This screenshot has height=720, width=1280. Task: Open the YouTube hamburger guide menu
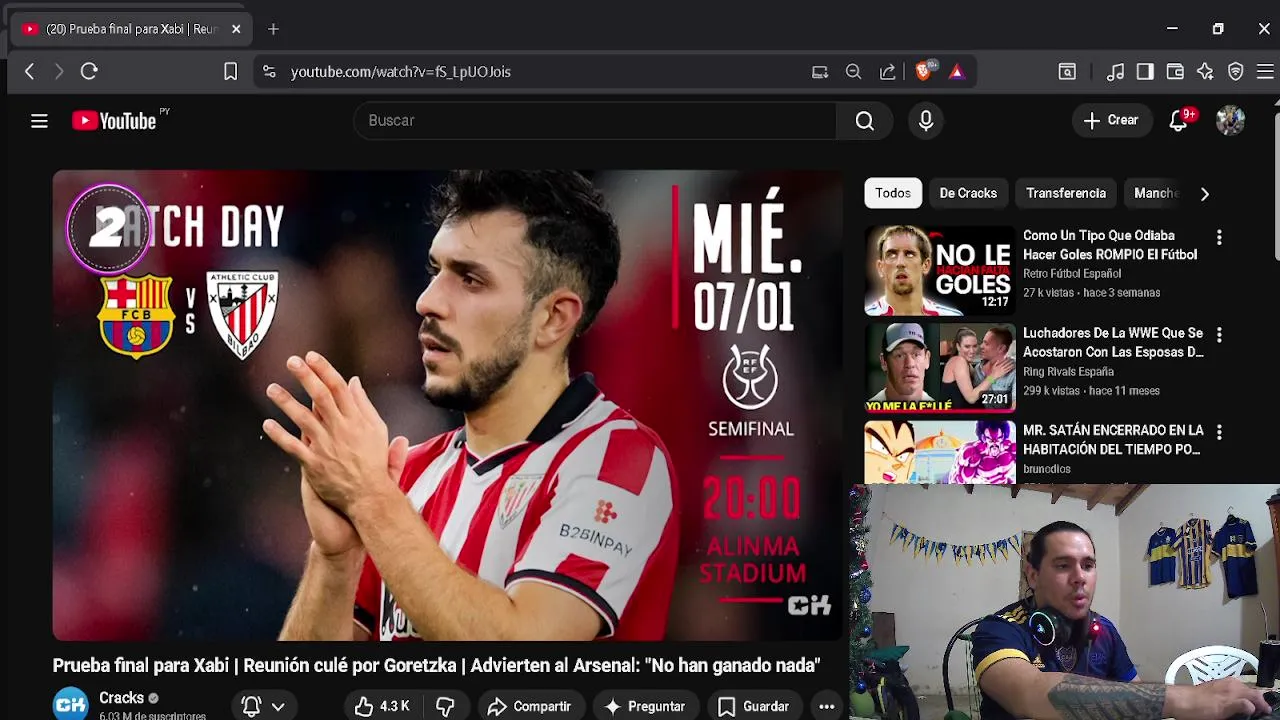(39, 121)
